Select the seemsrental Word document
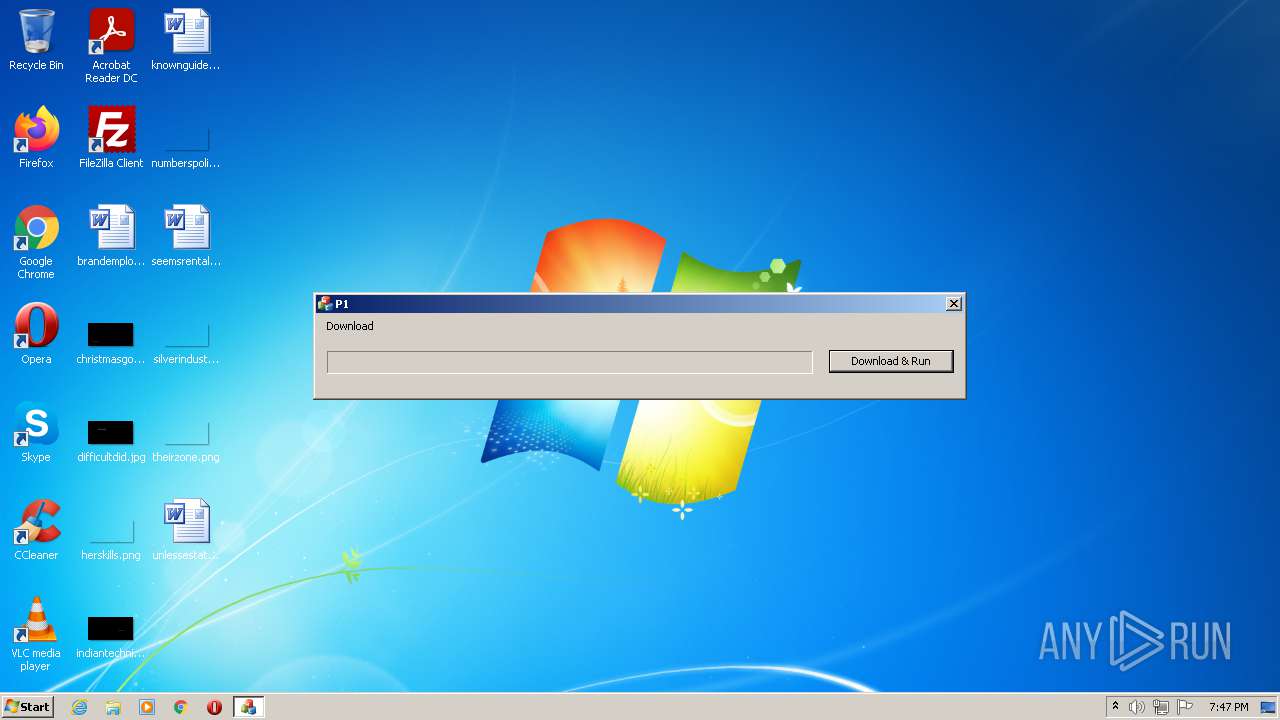Screen dimensions: 1280x720 [x=186, y=236]
